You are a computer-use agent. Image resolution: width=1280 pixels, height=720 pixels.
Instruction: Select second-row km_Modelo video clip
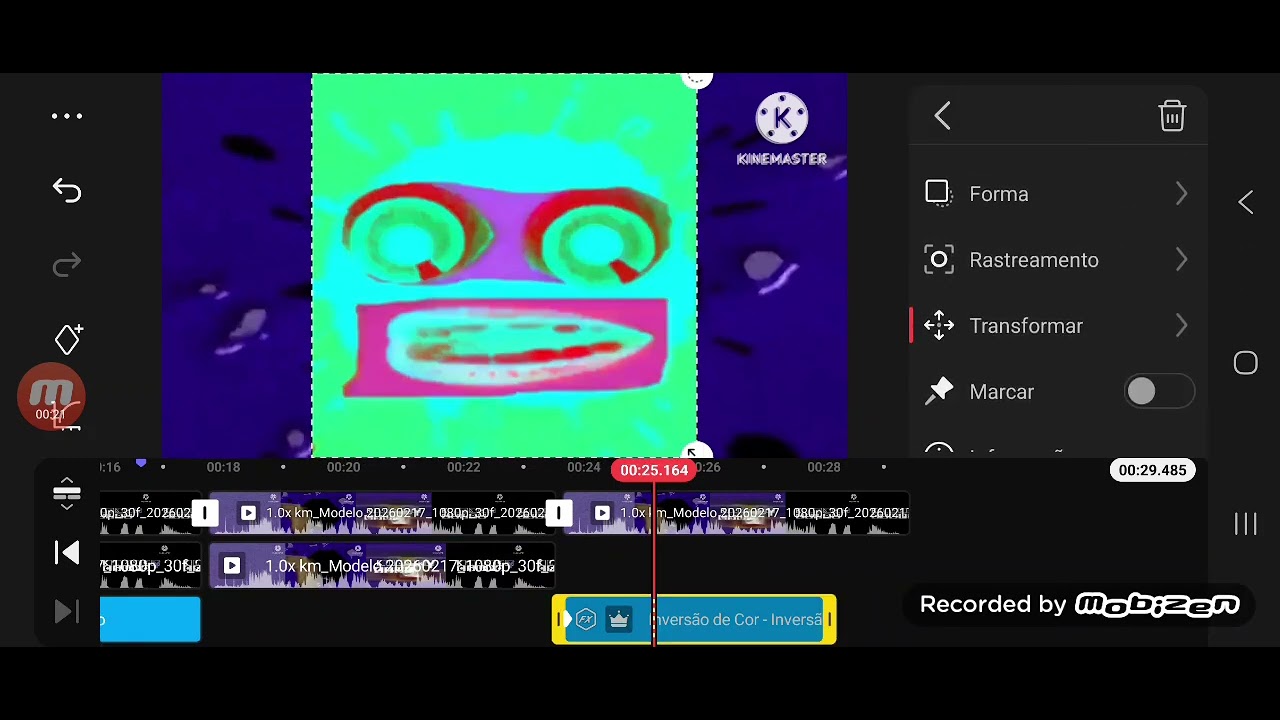pyautogui.click(x=382, y=565)
